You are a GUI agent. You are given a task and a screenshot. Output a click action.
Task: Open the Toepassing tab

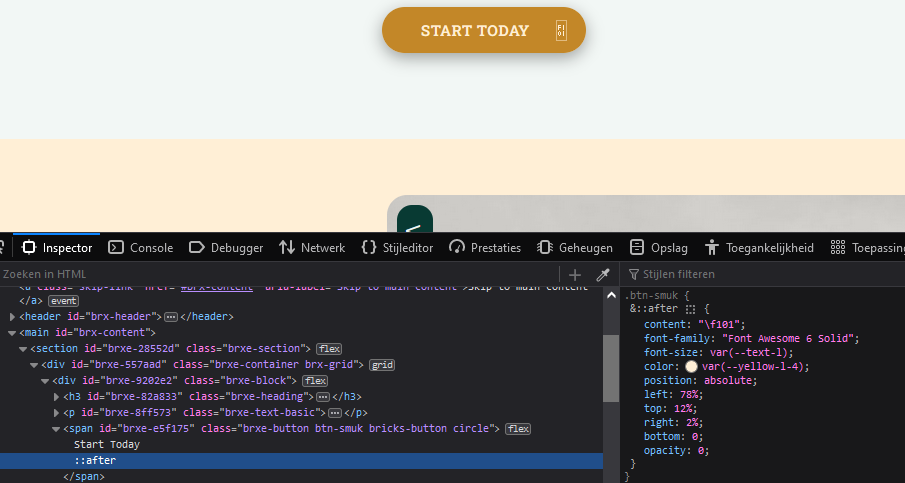[867, 248]
